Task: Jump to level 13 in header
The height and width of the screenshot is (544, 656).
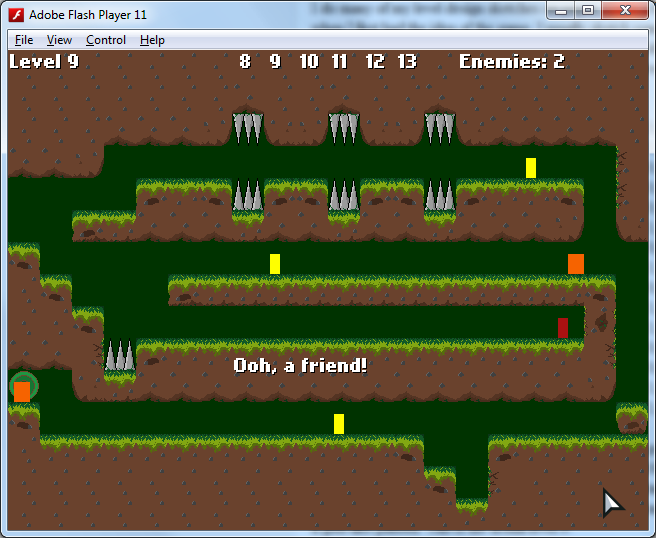Action: pyautogui.click(x=406, y=62)
